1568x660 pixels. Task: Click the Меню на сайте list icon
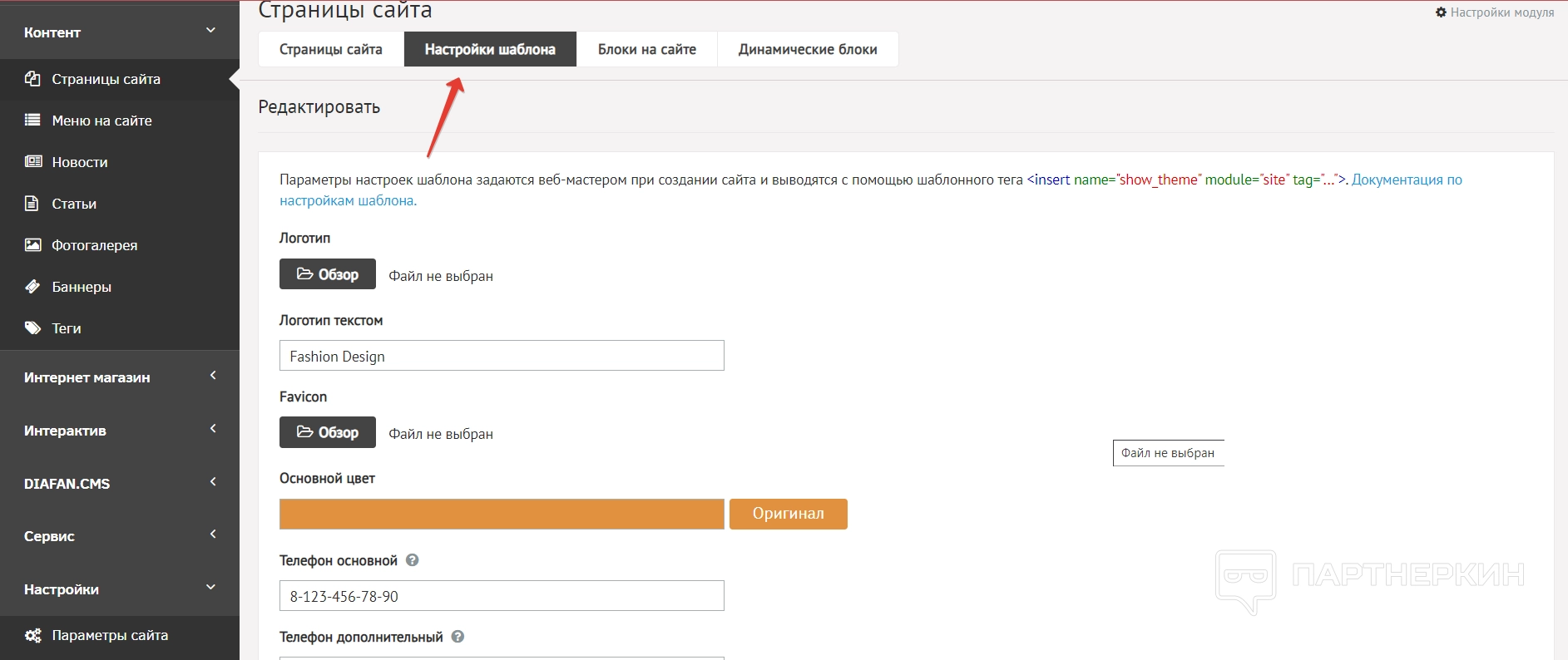click(x=32, y=121)
